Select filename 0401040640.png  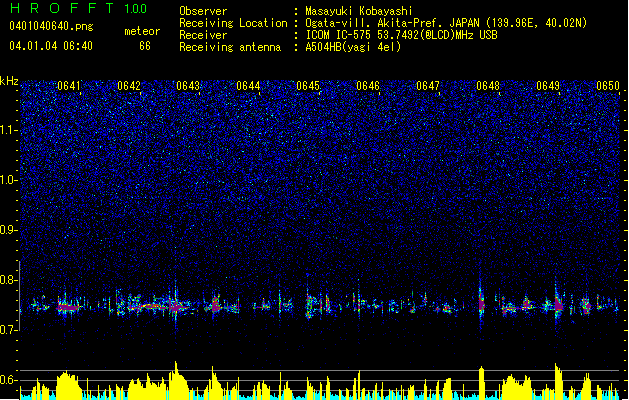[51, 26]
